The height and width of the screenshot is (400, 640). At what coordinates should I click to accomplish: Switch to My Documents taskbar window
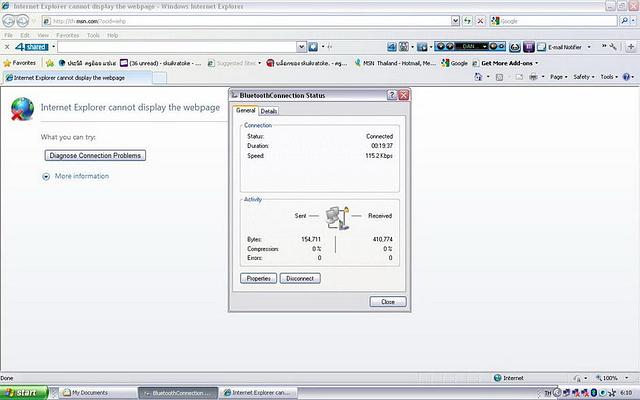click(98, 393)
